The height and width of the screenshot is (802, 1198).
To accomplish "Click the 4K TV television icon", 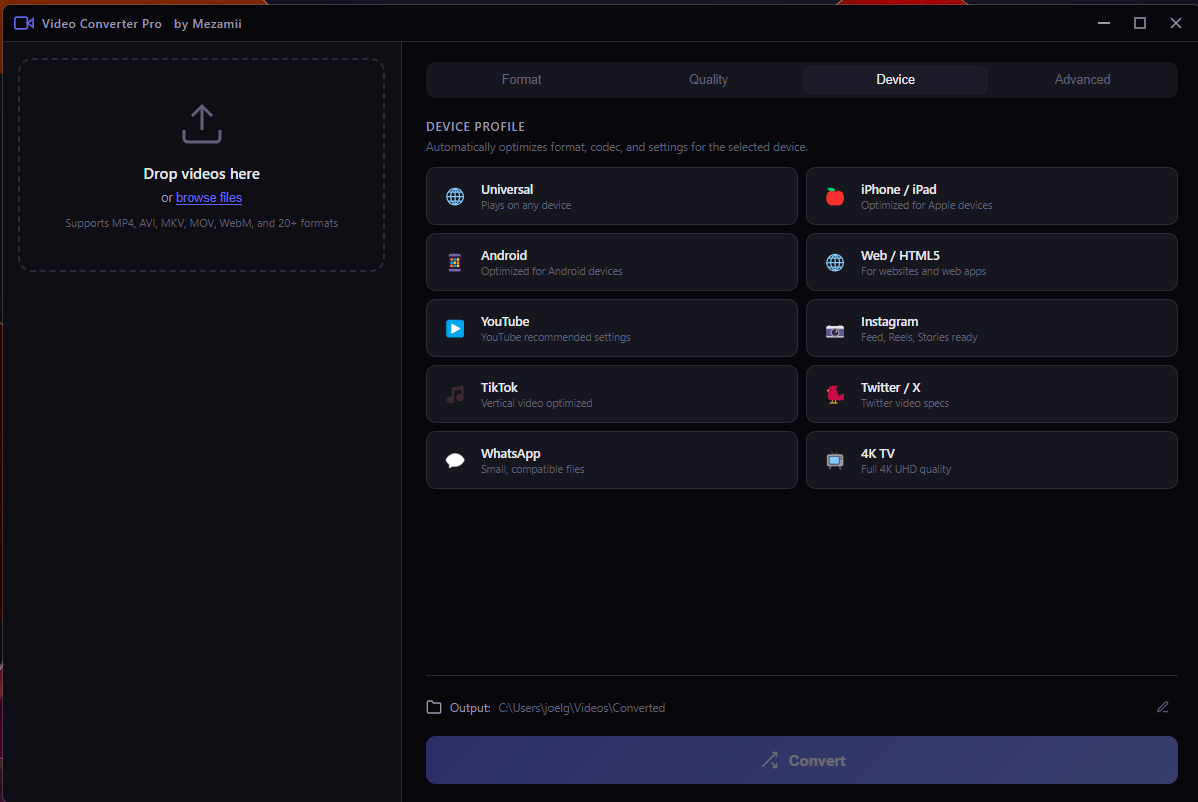I will pos(835,461).
